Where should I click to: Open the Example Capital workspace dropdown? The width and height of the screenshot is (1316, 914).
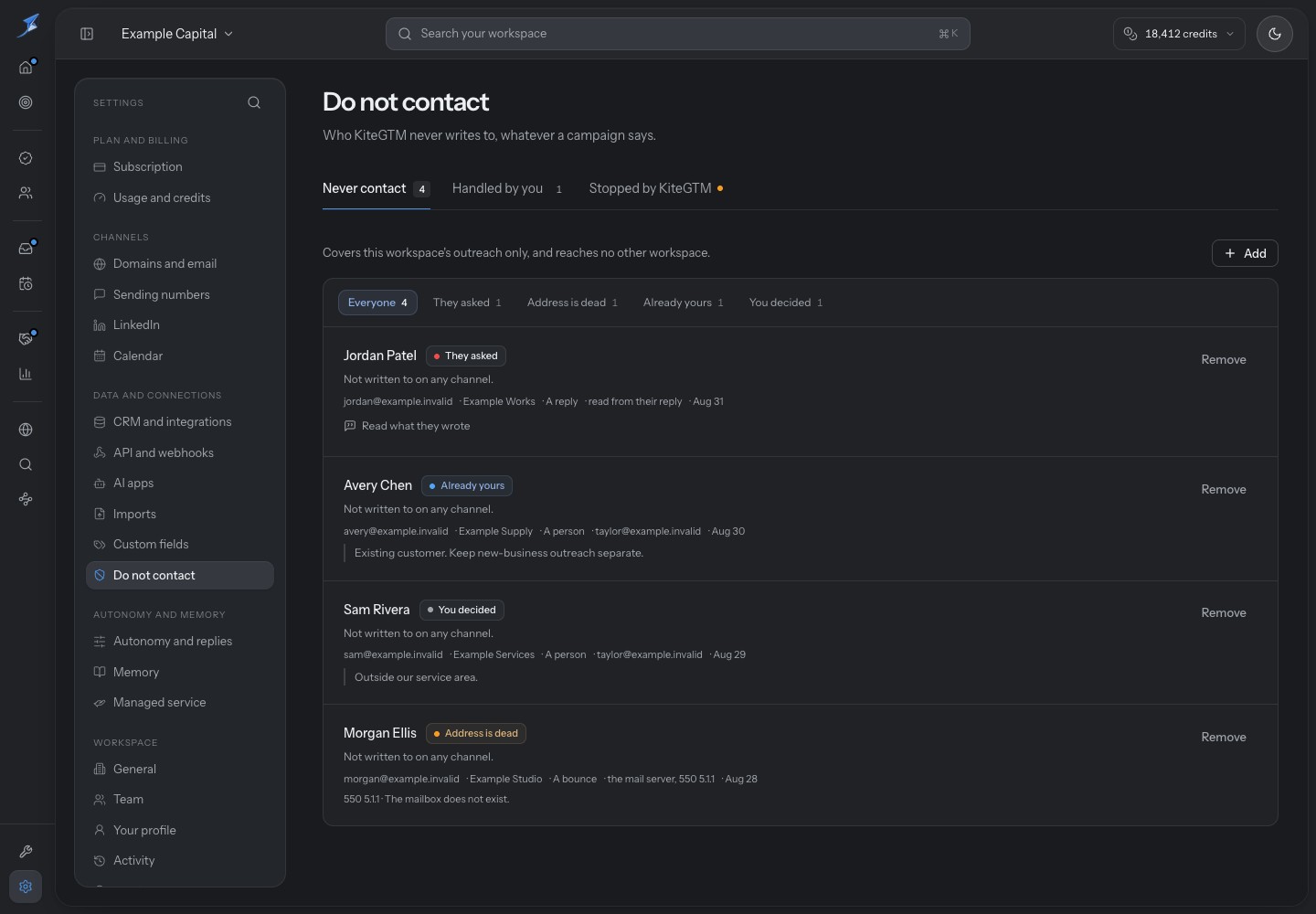coord(177,34)
